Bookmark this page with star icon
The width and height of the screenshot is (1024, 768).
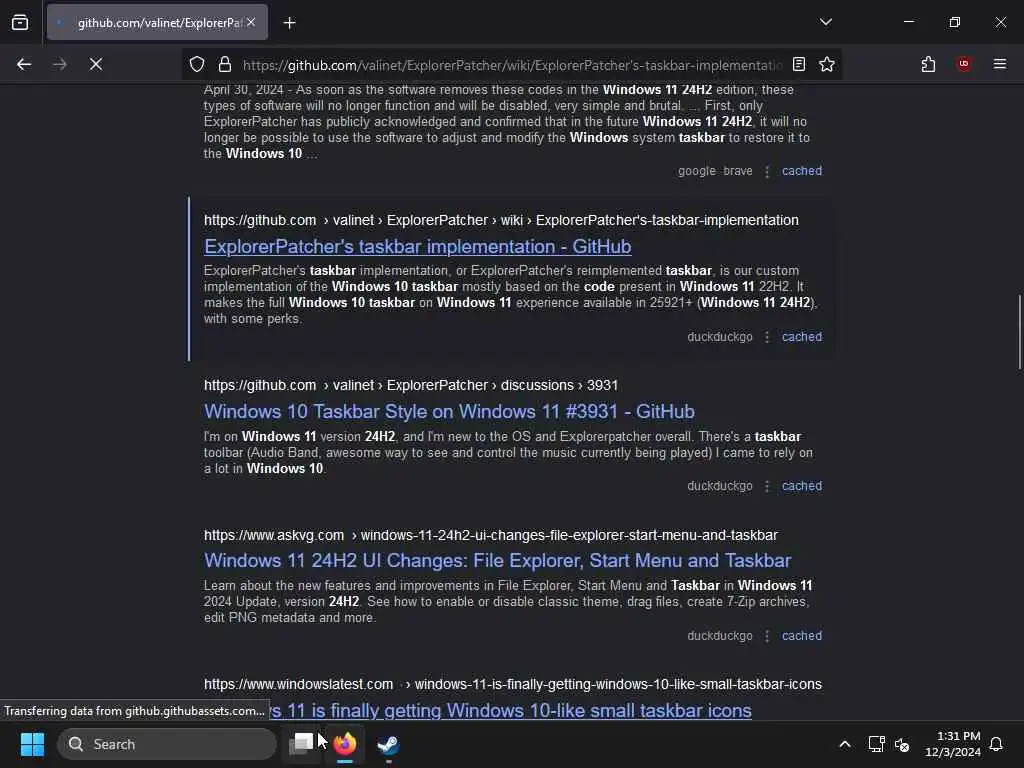[827, 64]
